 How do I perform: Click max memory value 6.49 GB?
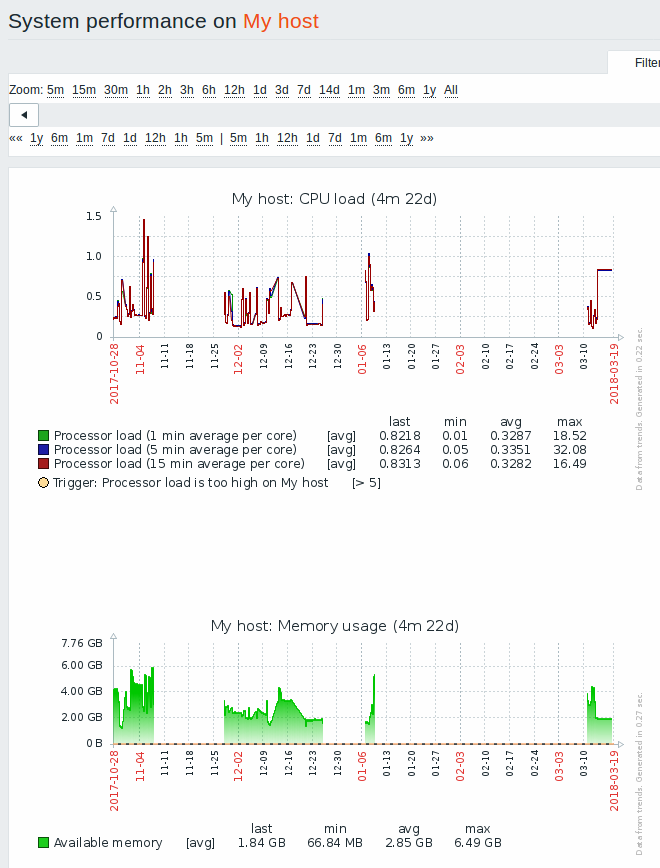point(478,843)
